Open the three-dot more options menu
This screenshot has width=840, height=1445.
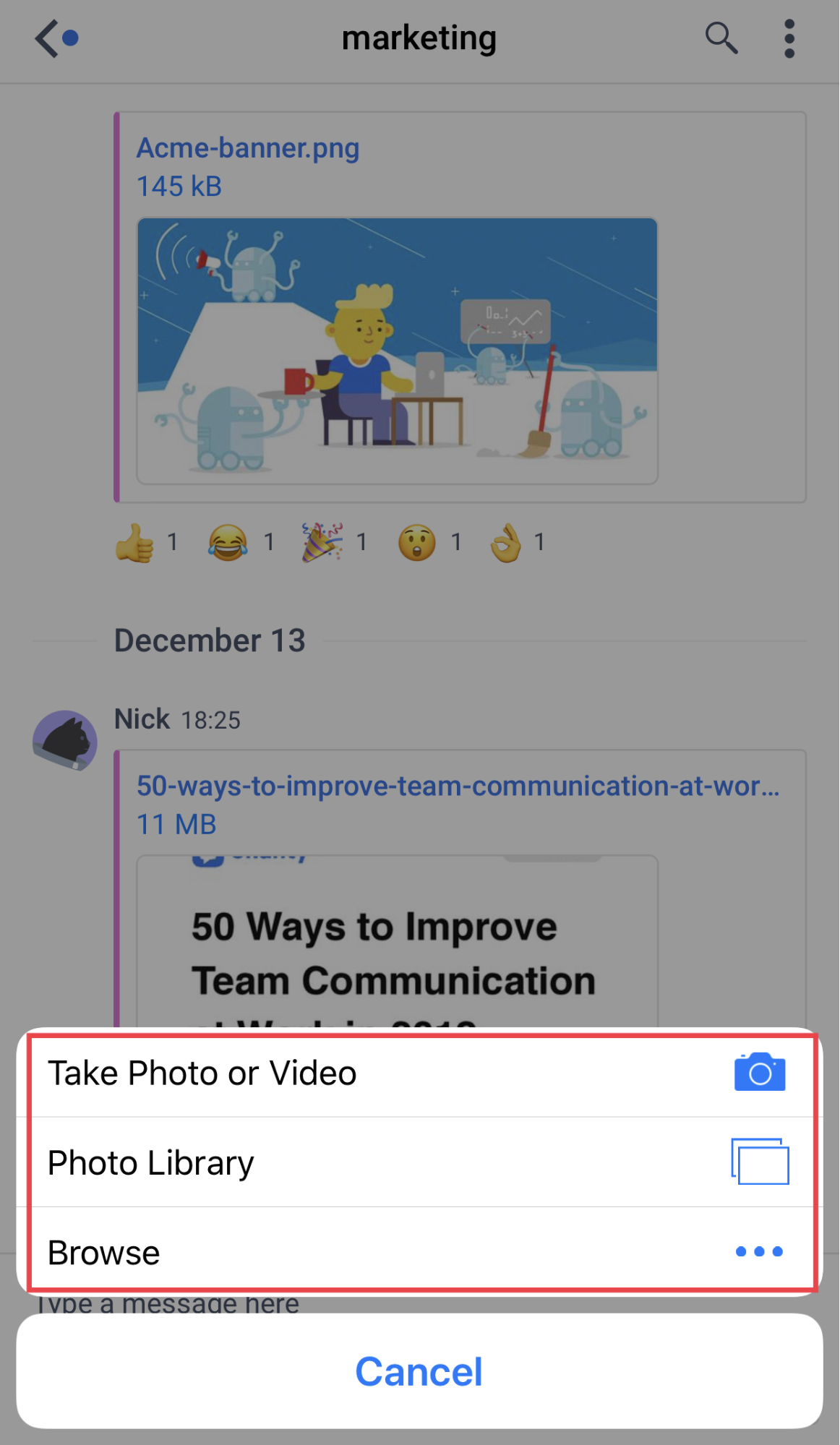click(789, 38)
